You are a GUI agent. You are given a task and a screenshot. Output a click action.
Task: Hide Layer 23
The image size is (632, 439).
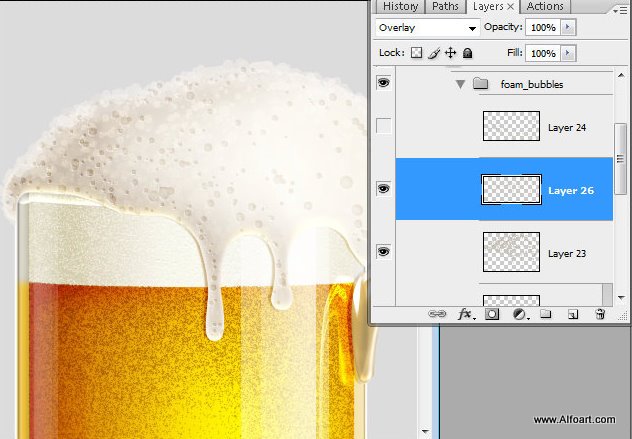[383, 252]
